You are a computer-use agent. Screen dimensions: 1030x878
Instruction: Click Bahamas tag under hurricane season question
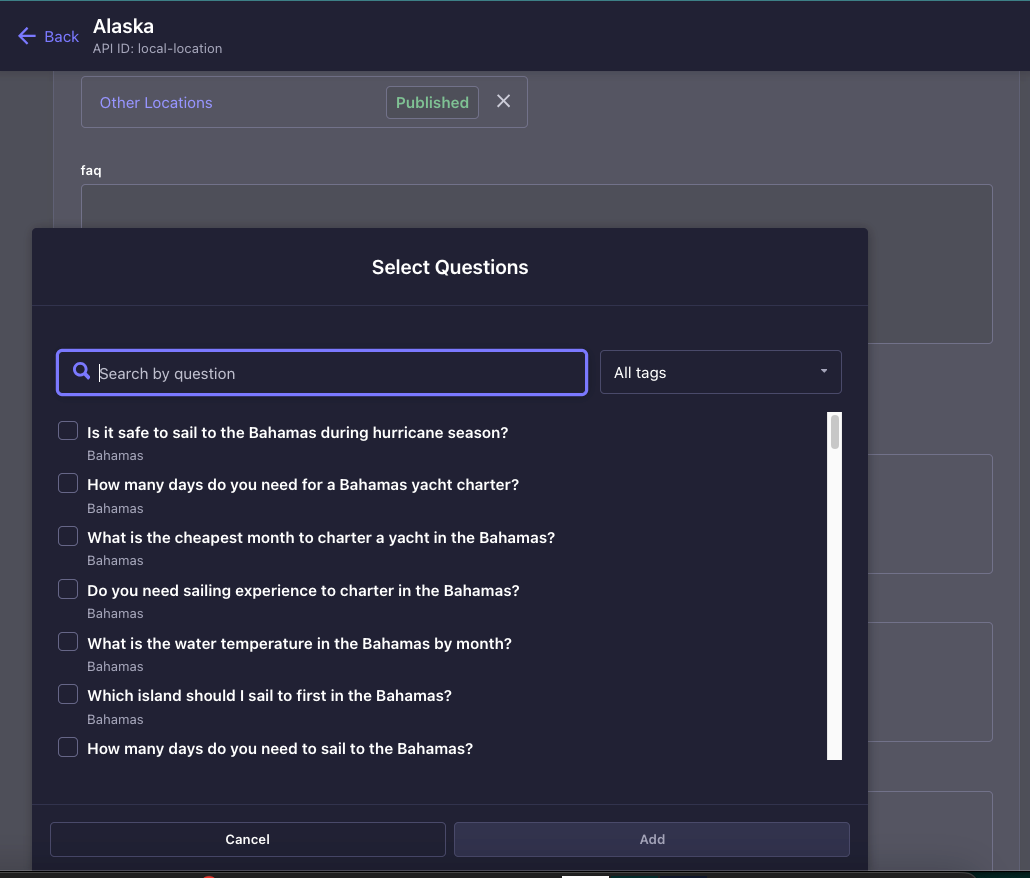pyautogui.click(x=115, y=456)
